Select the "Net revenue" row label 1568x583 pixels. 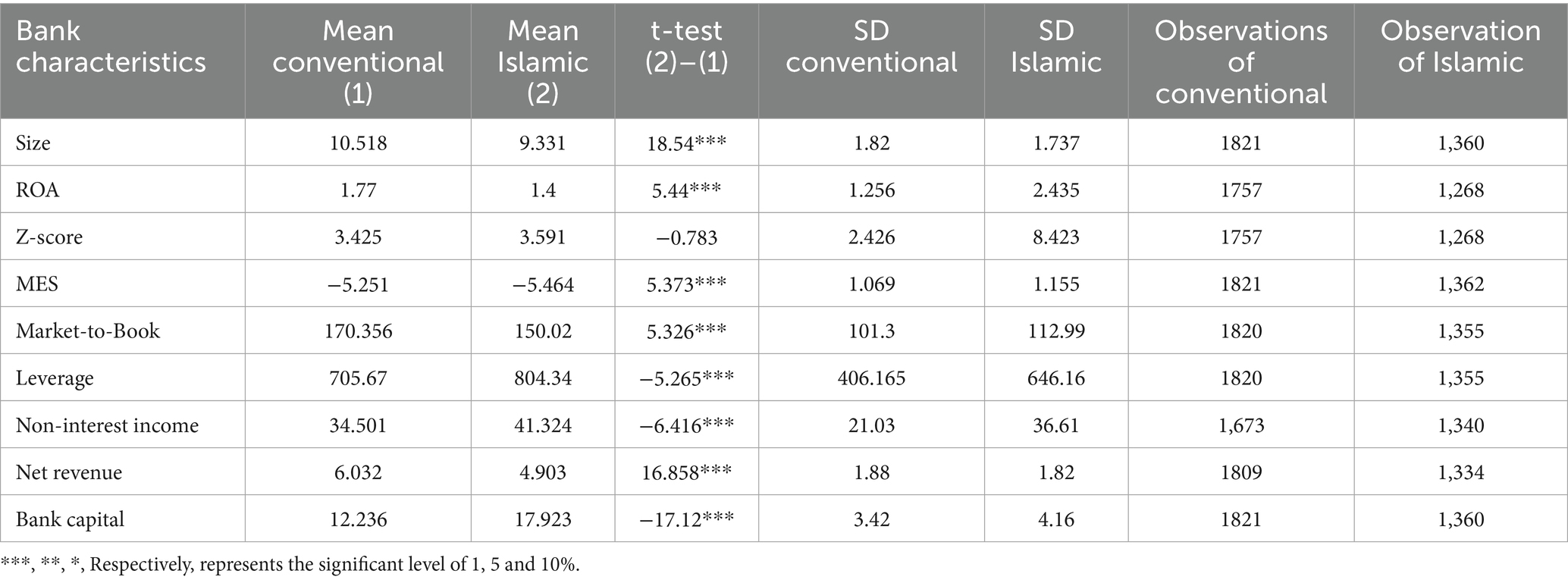click(69, 472)
